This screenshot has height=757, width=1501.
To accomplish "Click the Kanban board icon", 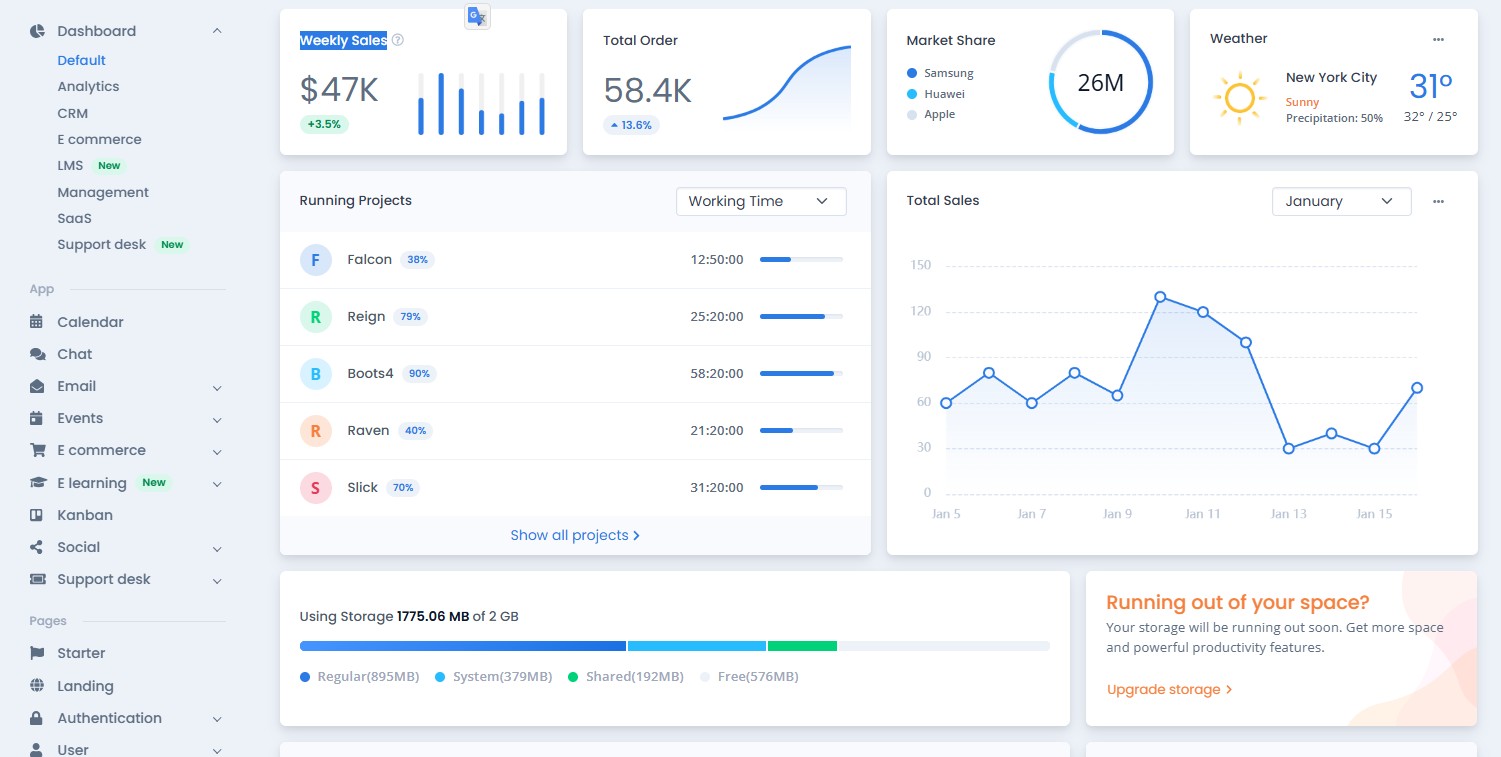I will [x=37, y=515].
